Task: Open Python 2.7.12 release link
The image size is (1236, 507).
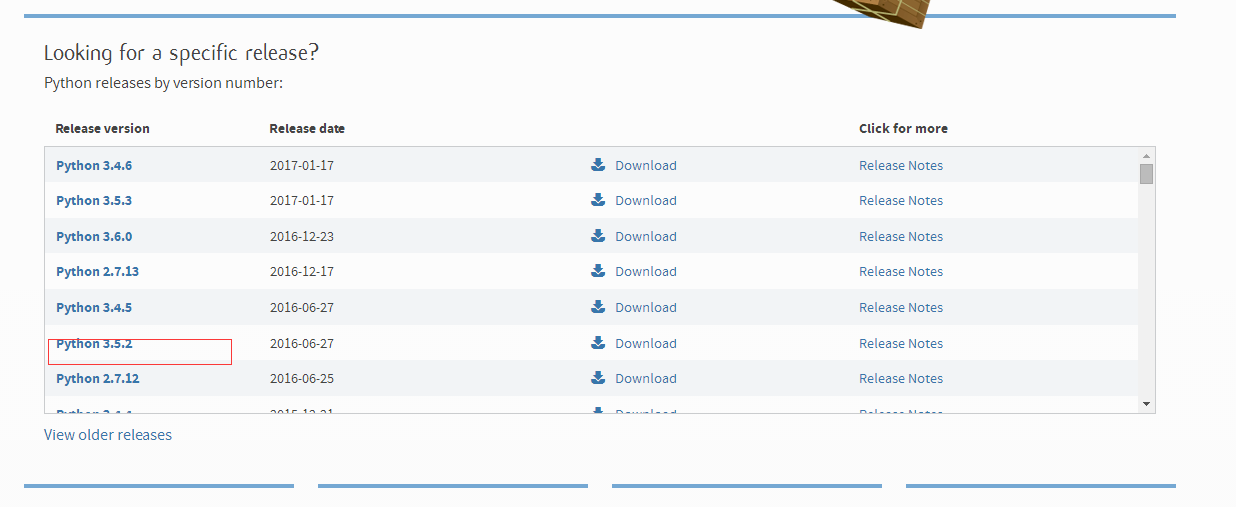Action: click(97, 379)
